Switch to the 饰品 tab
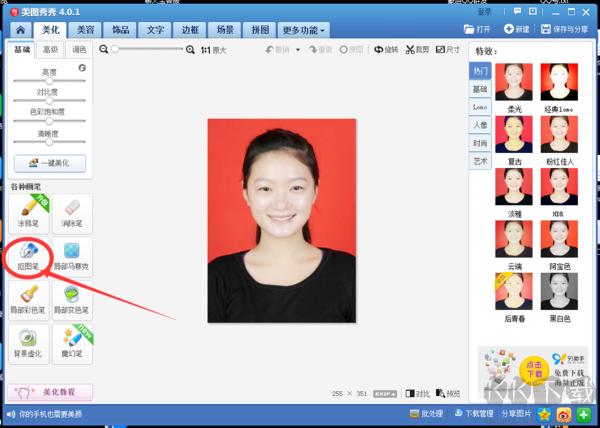Viewport: 600px width, 428px height. (120, 30)
